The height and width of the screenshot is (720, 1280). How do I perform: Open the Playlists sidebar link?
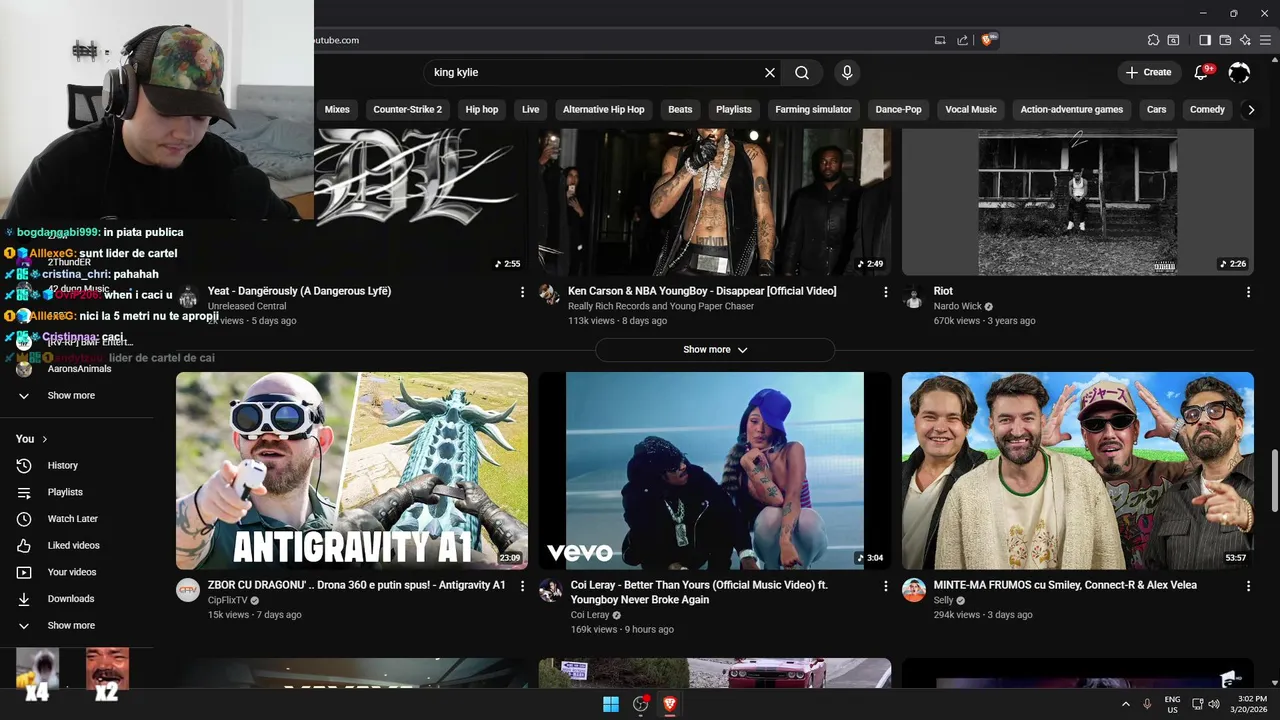(x=65, y=493)
